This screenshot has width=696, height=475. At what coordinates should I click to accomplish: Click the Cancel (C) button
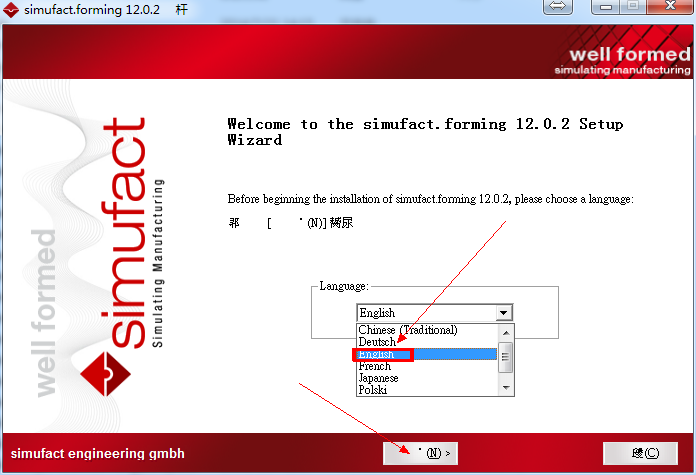(640, 453)
